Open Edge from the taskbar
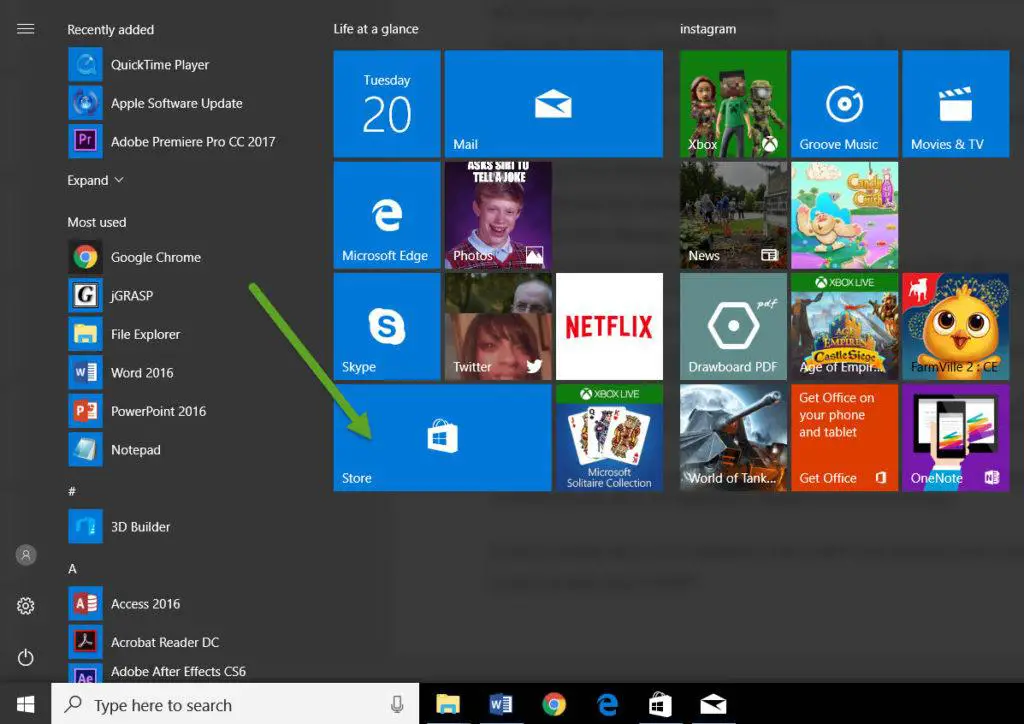Viewport: 1024px width, 724px height. point(607,704)
